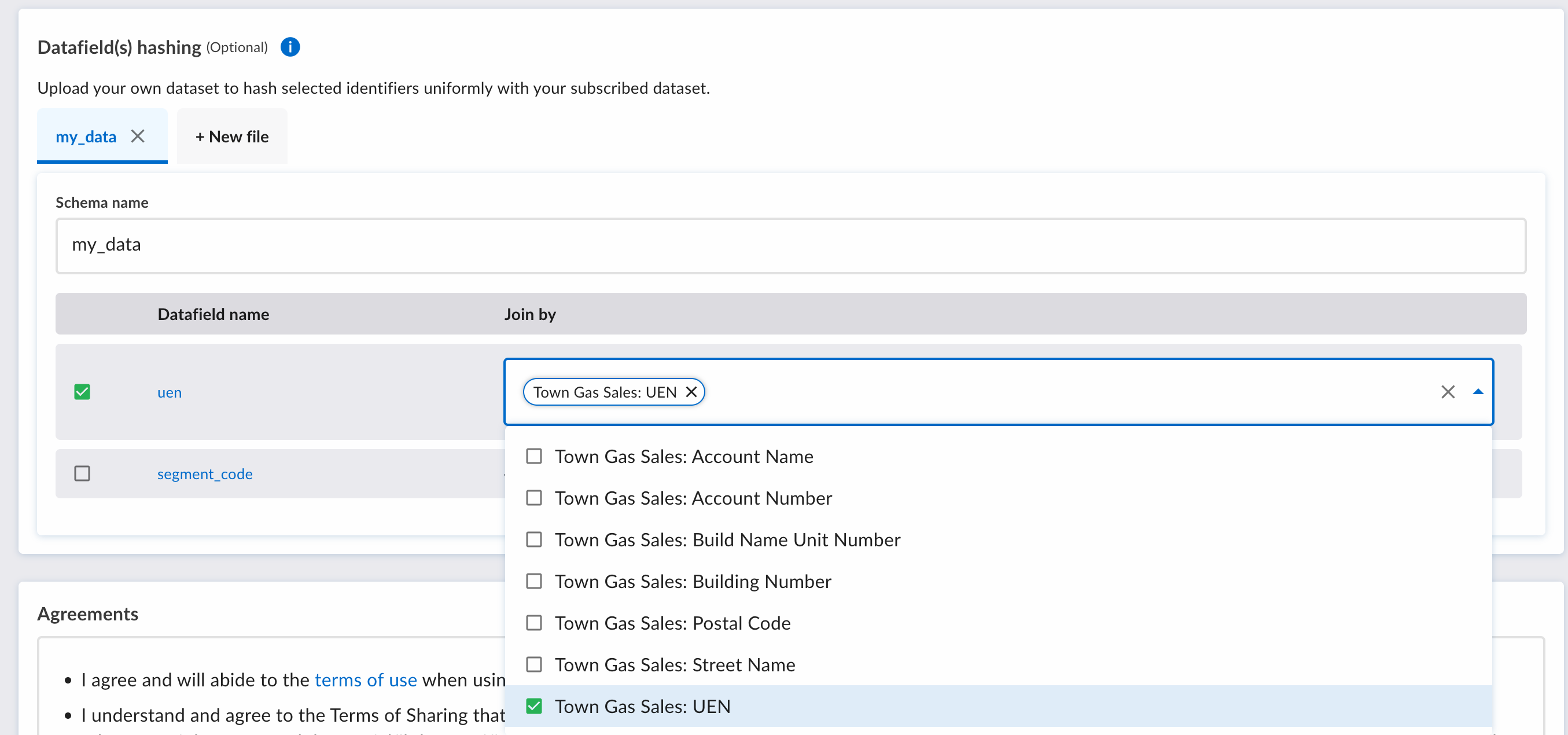Screen dimensions: 1568x735
Task: Clear all selections in Join by dropdown
Action: click(1448, 392)
